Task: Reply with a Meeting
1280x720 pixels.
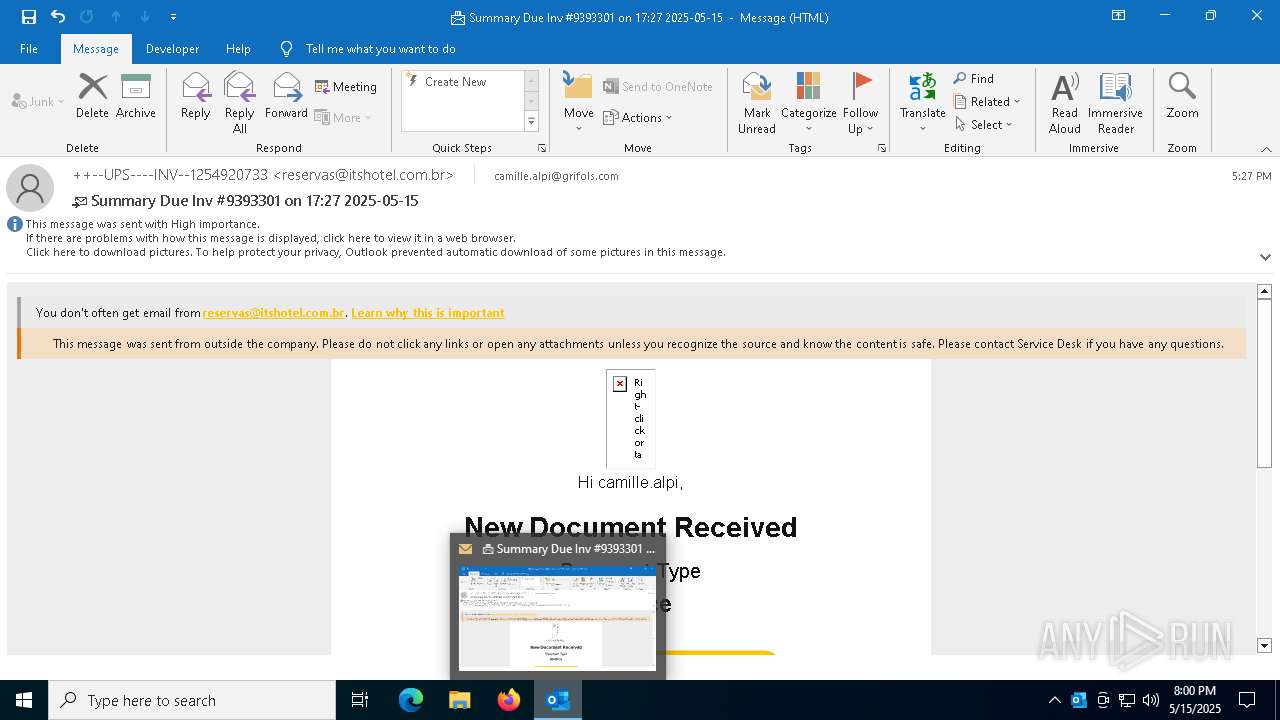Action: pyautogui.click(x=346, y=87)
